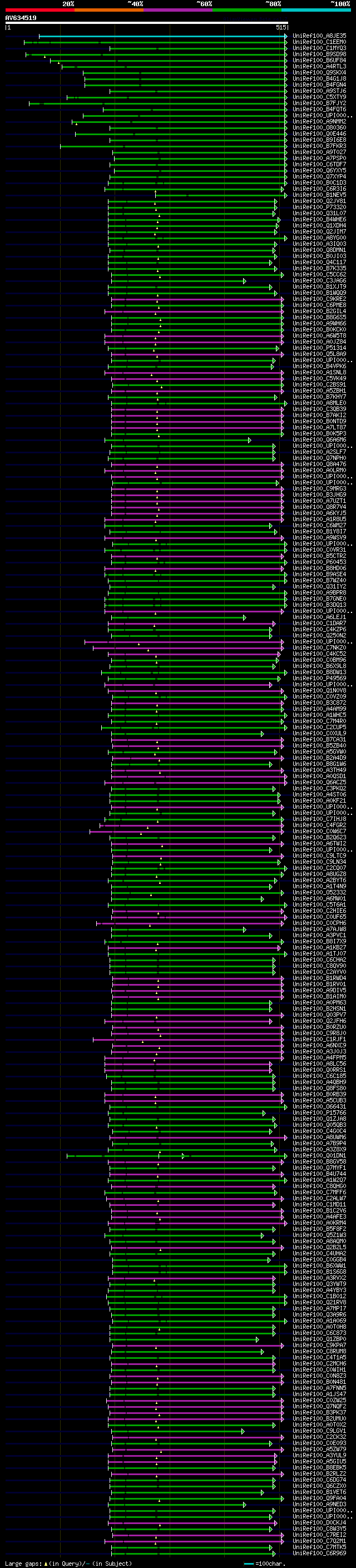Select hit label UniRef100_C1EEM0
Viewport: 356px width, 1568px height.
point(319,42)
